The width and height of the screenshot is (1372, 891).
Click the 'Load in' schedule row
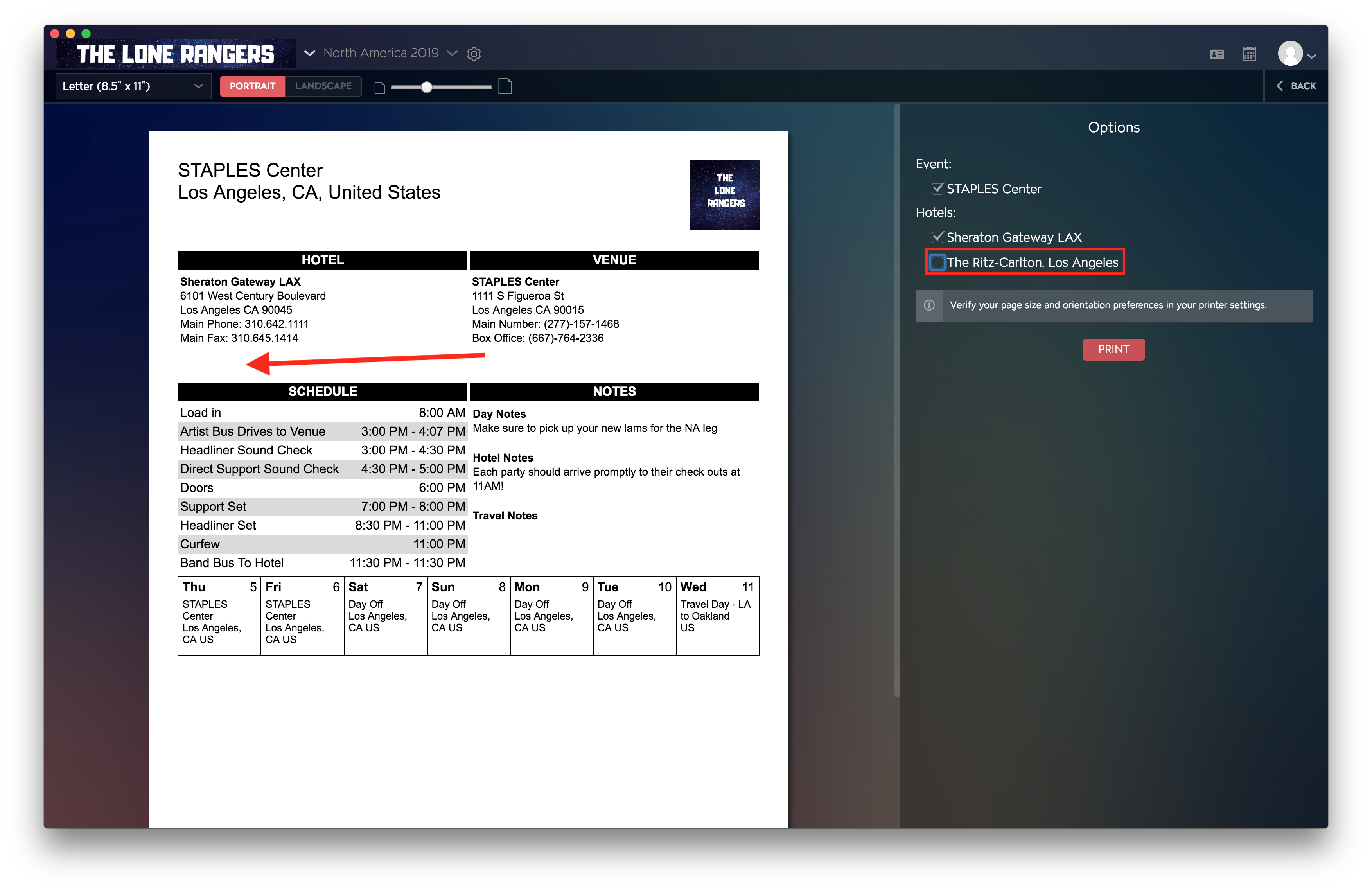(x=322, y=413)
